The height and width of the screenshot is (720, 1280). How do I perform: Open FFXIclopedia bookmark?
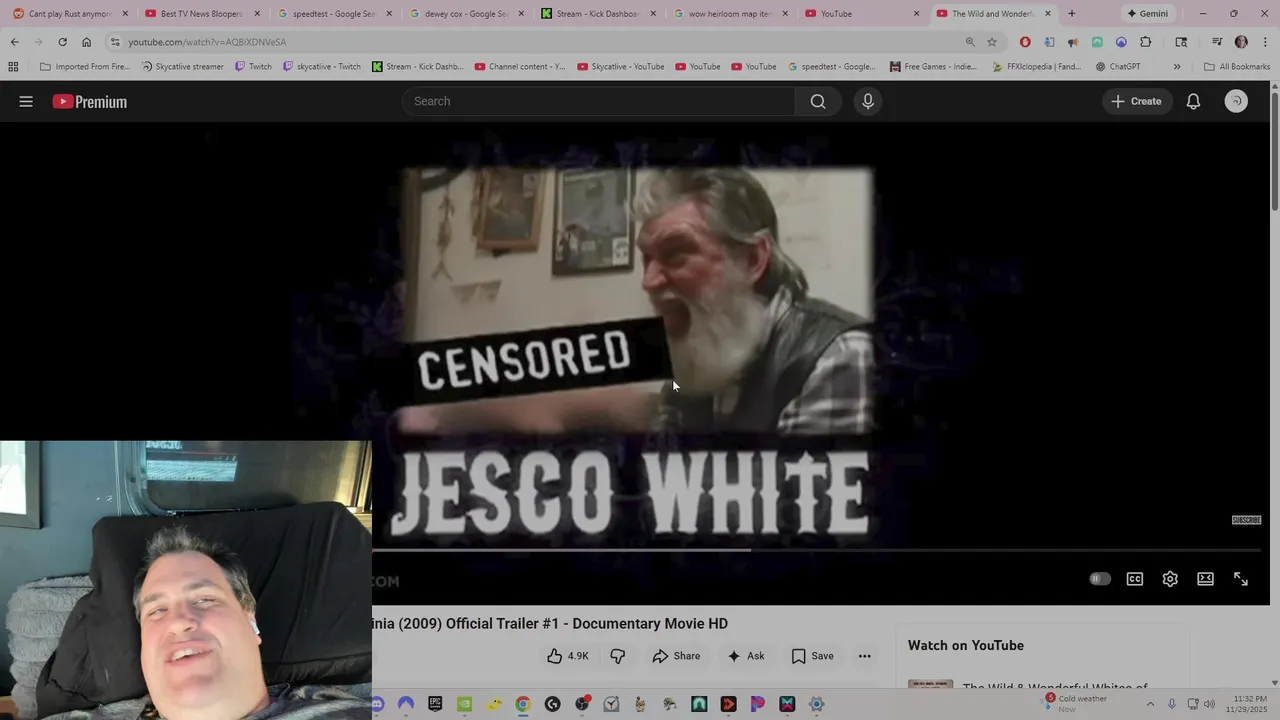tap(1037, 67)
